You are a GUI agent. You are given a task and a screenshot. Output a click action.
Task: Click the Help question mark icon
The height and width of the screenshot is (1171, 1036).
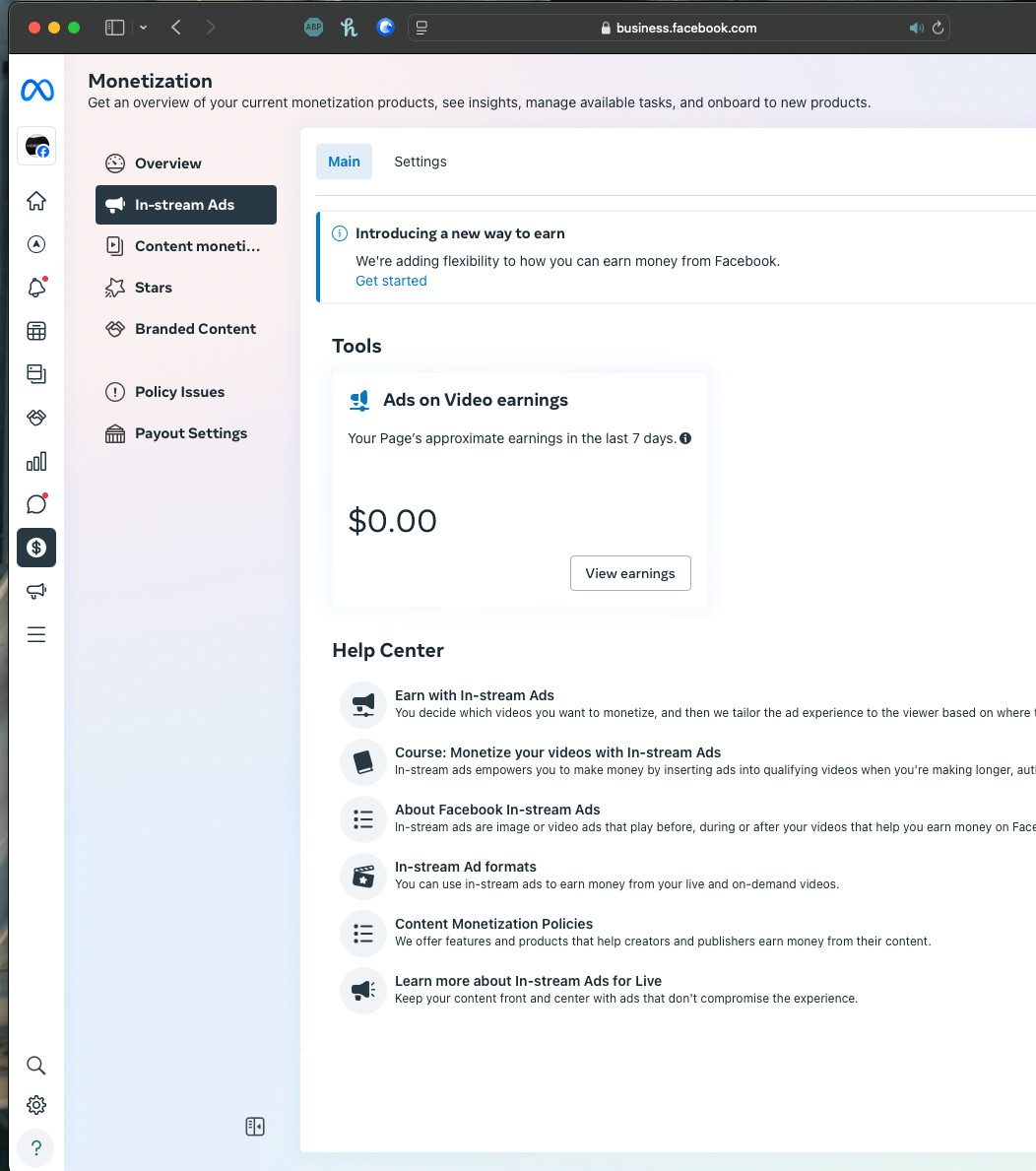click(36, 1147)
